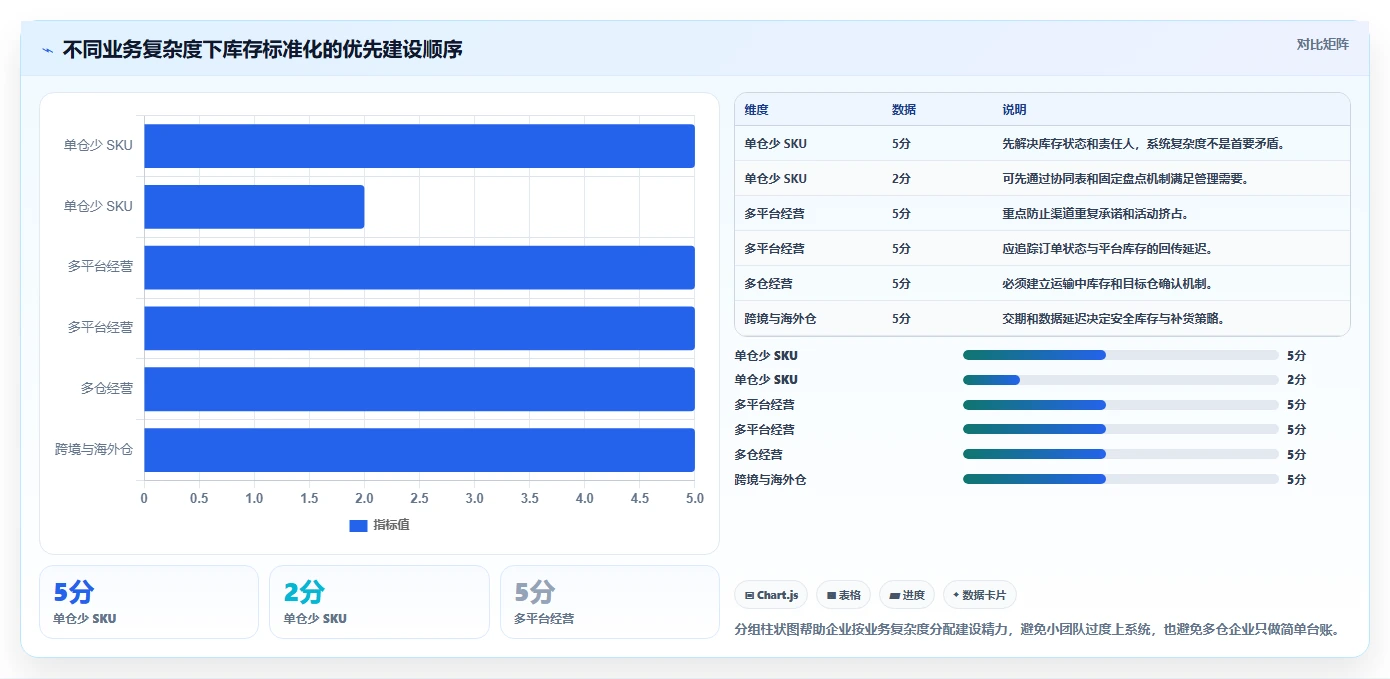Click the progress bar with the 2分 value

1120,380
